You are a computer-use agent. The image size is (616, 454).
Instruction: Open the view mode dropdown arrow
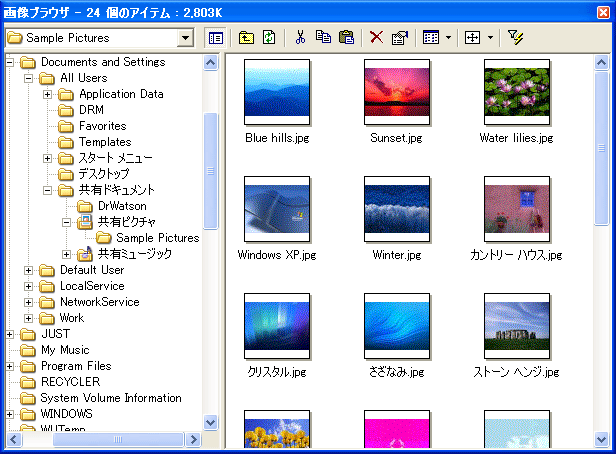tap(448, 38)
